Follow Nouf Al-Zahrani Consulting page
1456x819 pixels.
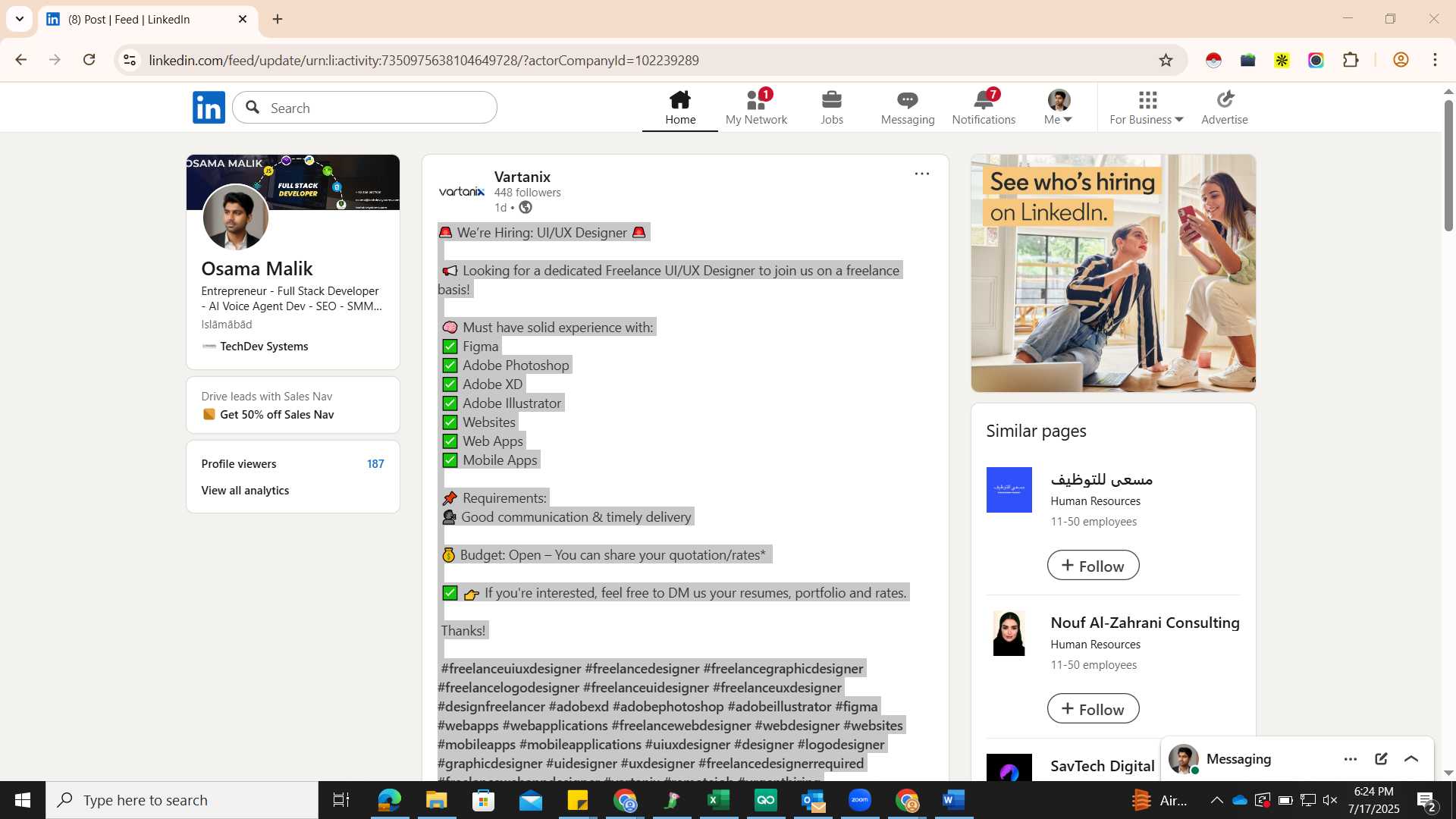pyautogui.click(x=1093, y=709)
